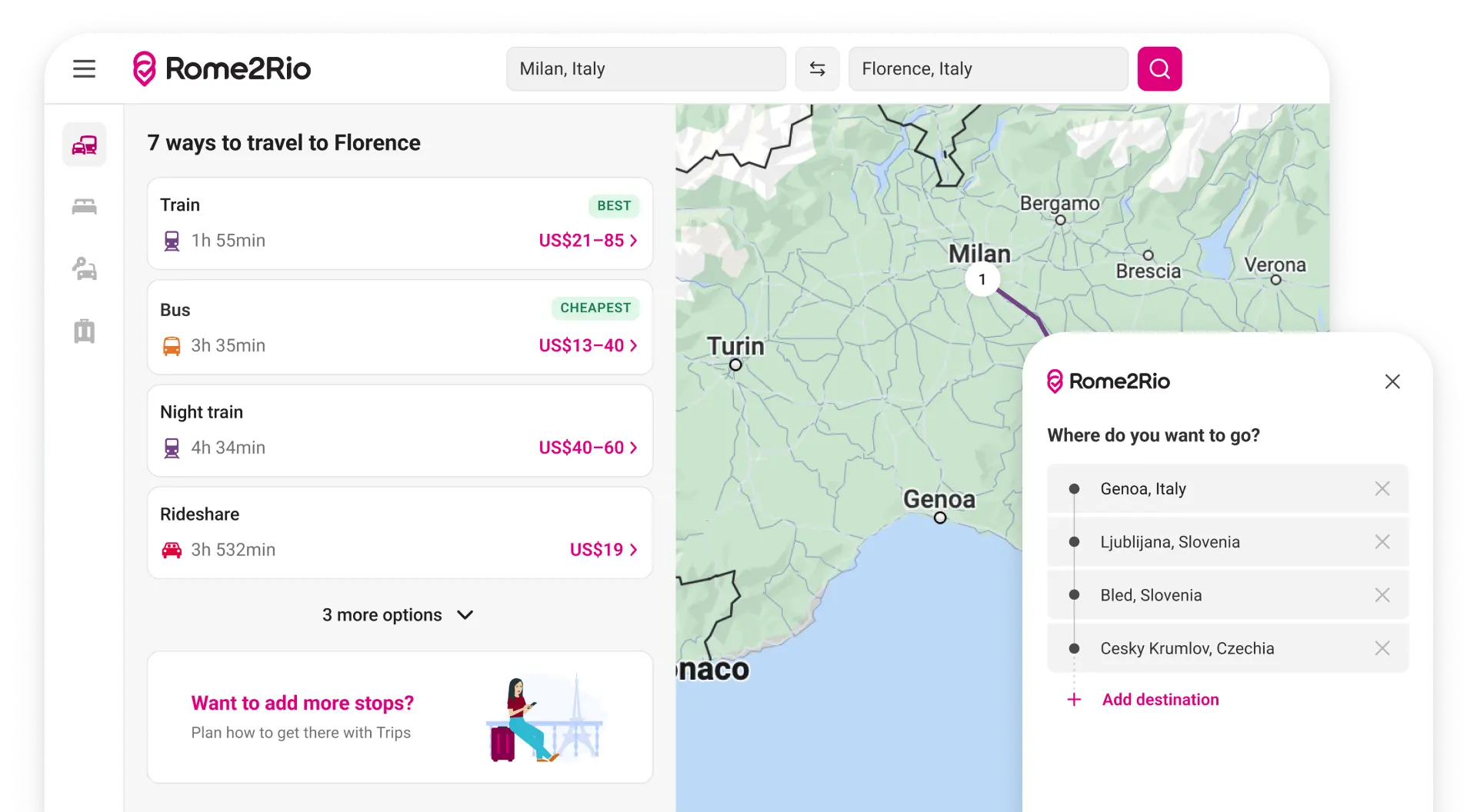Click the 3h 35min bus duration
This screenshot has height=812, width=1477.
click(x=228, y=346)
